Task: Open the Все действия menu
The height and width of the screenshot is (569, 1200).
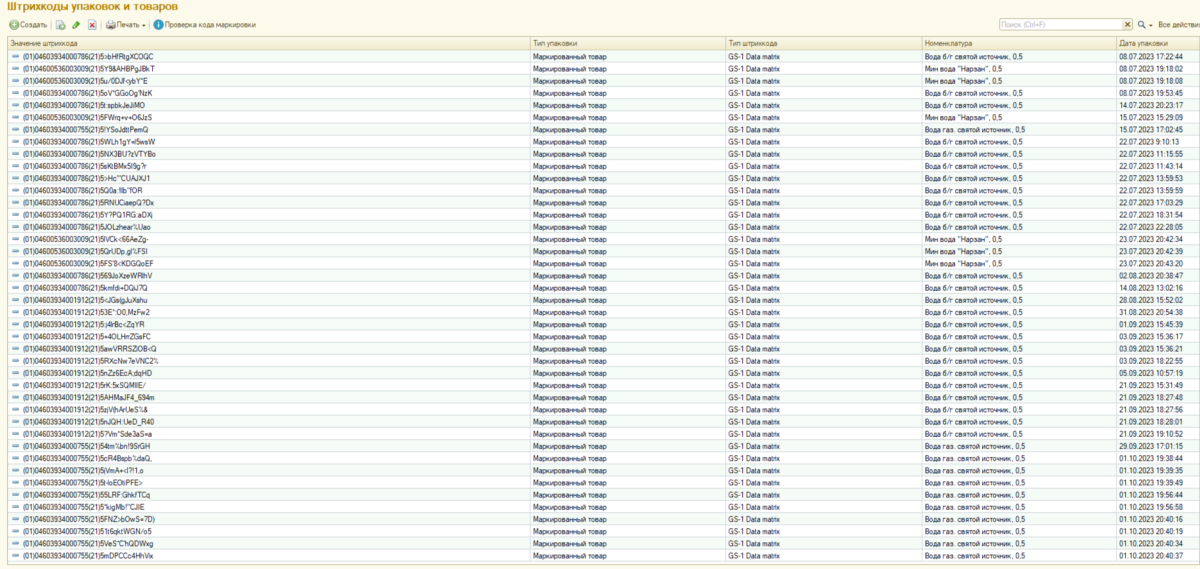Action: [1176, 24]
